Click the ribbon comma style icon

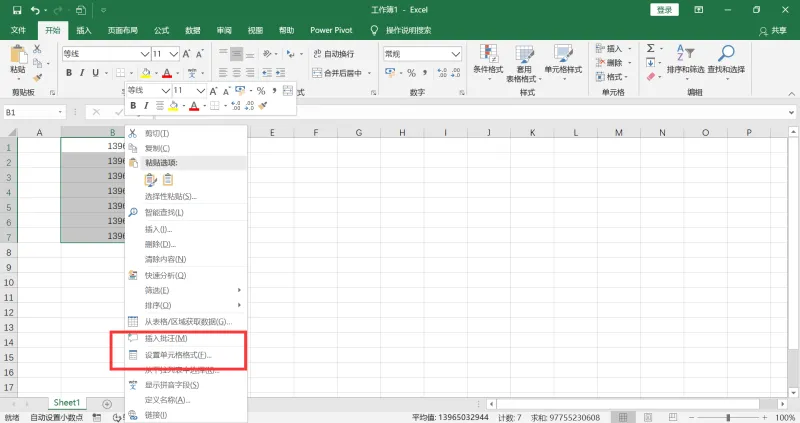pos(424,73)
